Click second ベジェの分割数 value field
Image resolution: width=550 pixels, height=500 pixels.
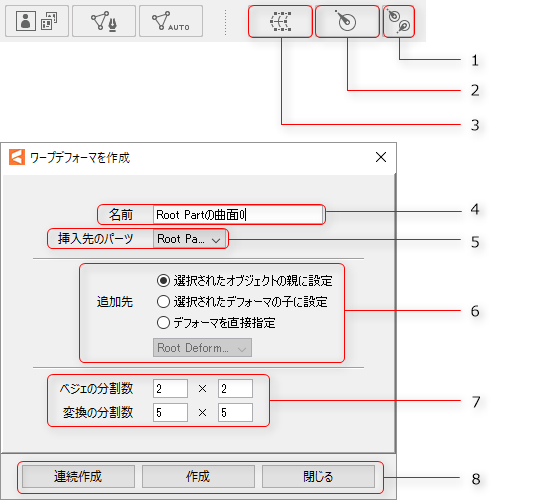click(x=235, y=388)
